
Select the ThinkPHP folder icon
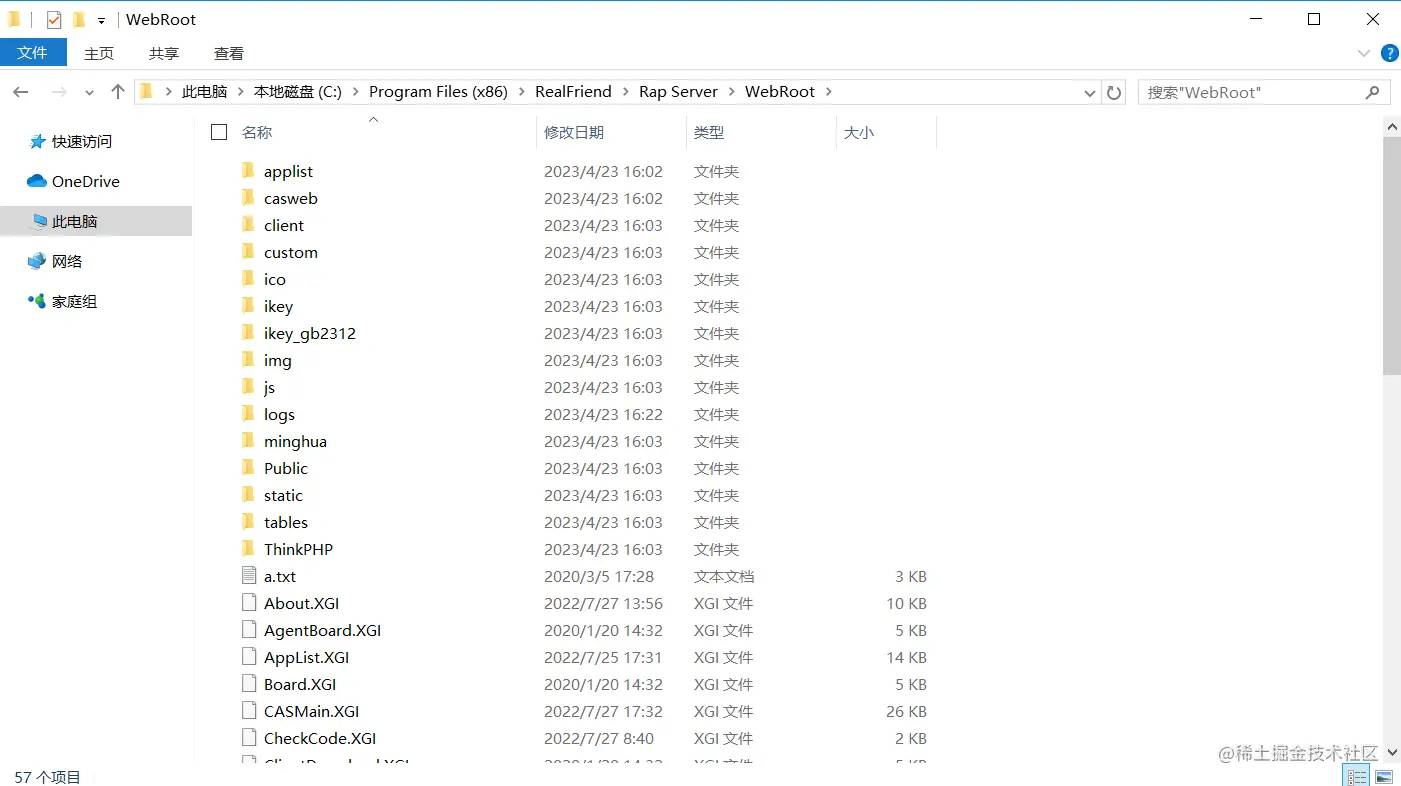(249, 549)
